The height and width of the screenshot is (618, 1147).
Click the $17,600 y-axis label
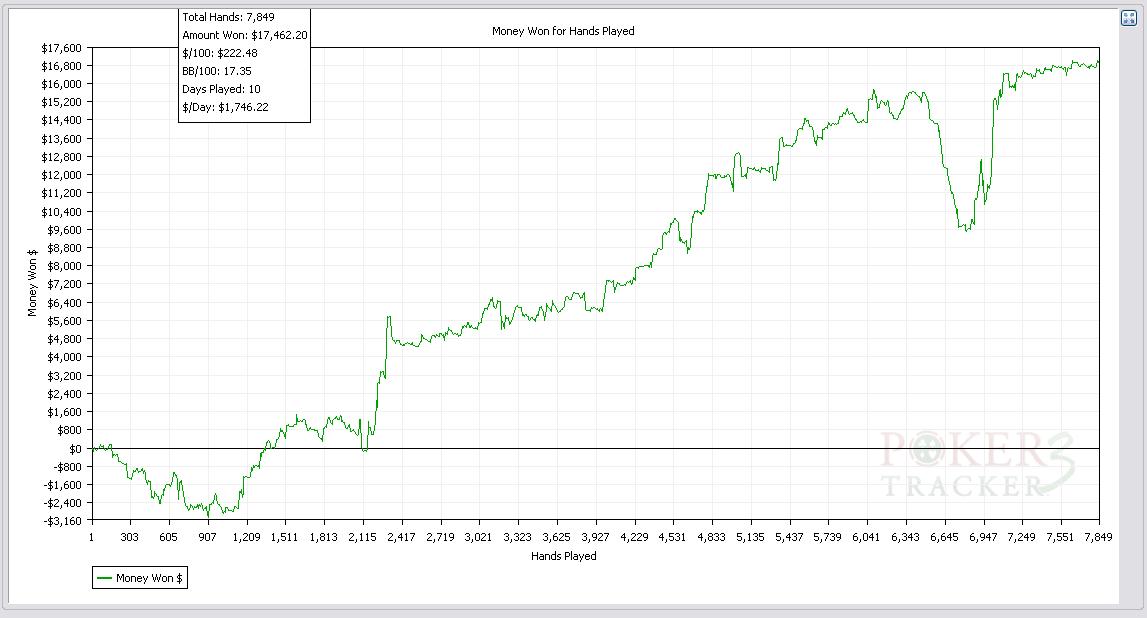62,48
